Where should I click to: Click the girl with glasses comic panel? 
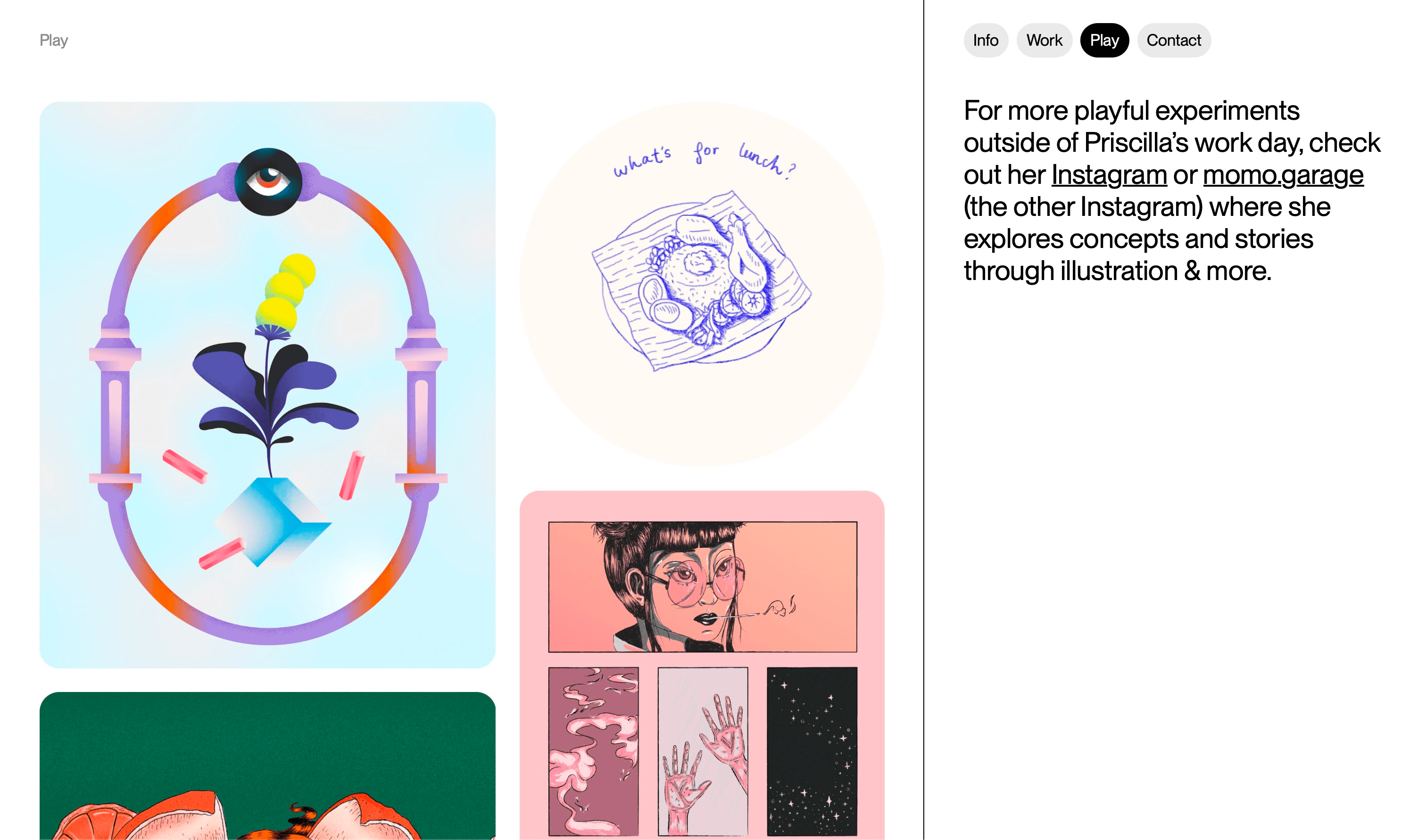703,586
